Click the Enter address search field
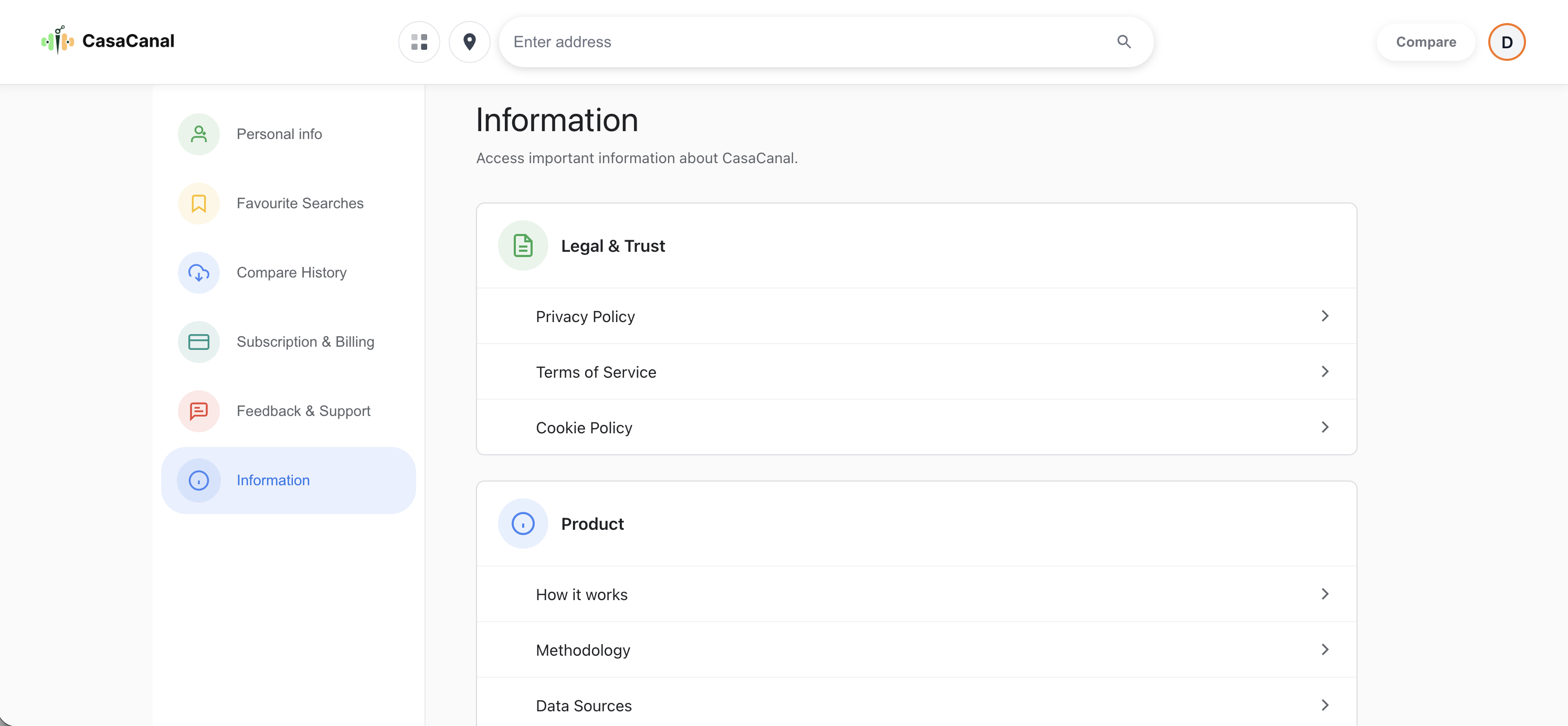The image size is (1568, 726). [x=803, y=42]
